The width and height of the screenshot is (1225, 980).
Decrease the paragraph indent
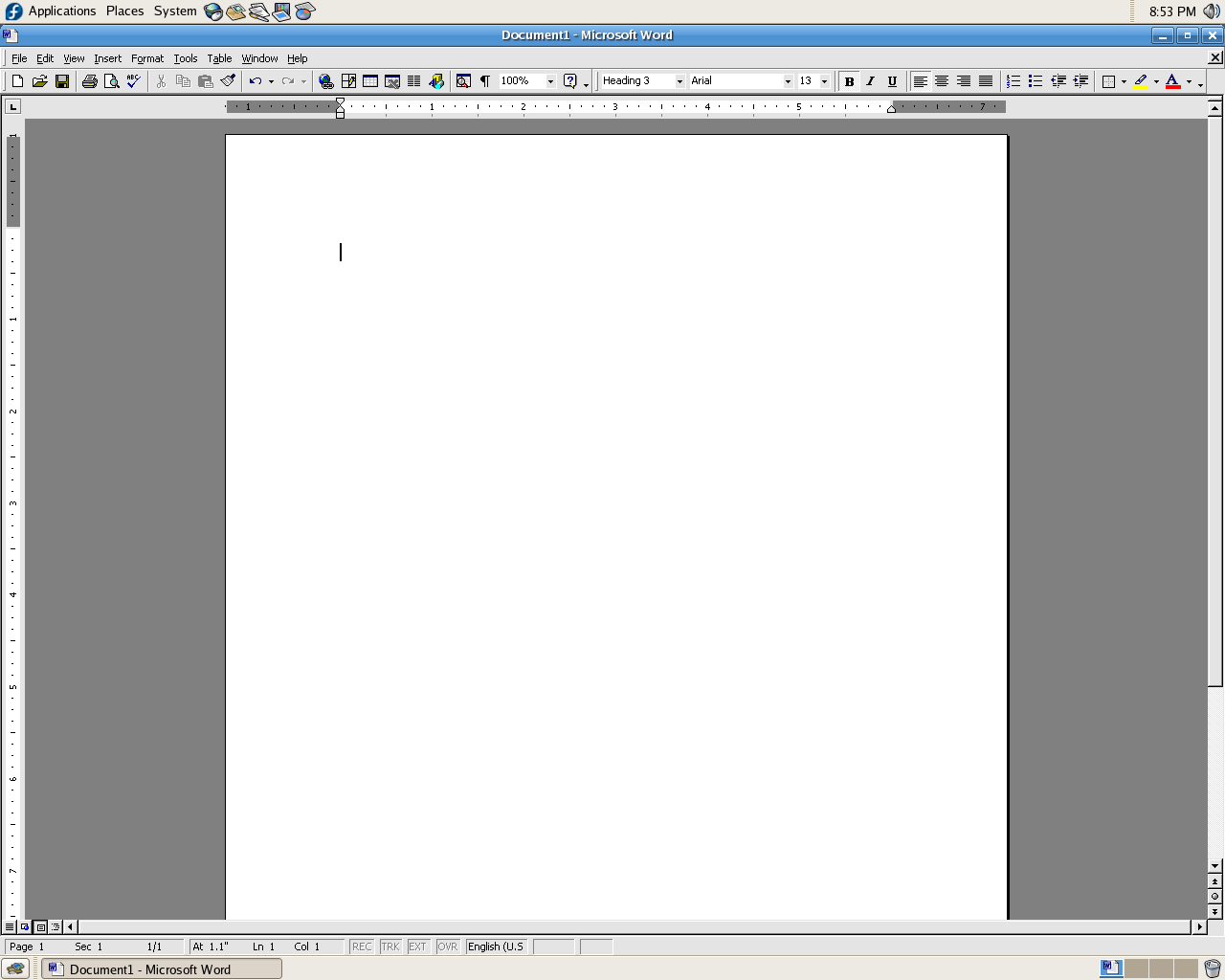pyautogui.click(x=1058, y=81)
